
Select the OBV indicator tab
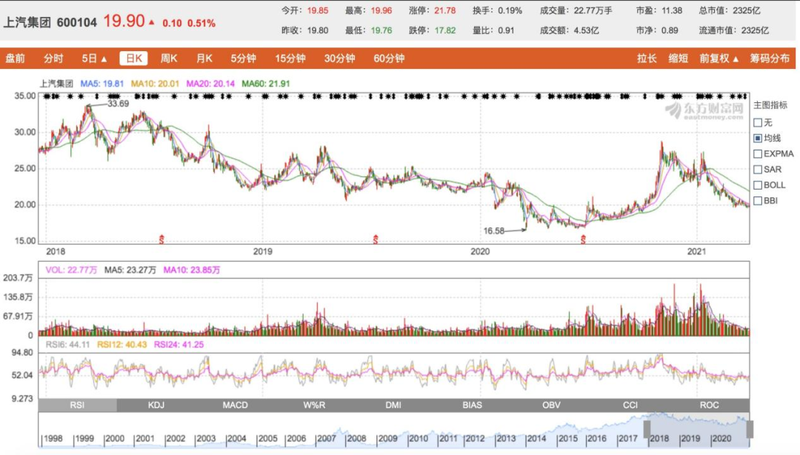coord(552,405)
